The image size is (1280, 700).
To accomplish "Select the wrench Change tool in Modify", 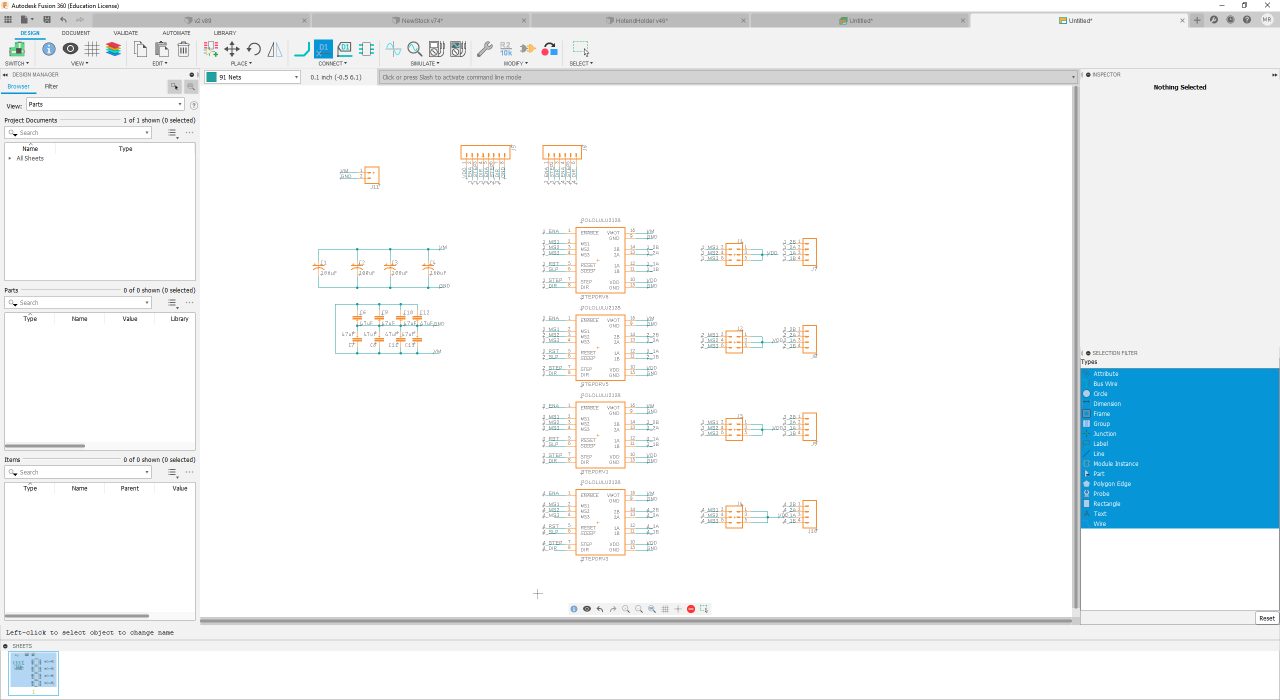I will [485, 48].
